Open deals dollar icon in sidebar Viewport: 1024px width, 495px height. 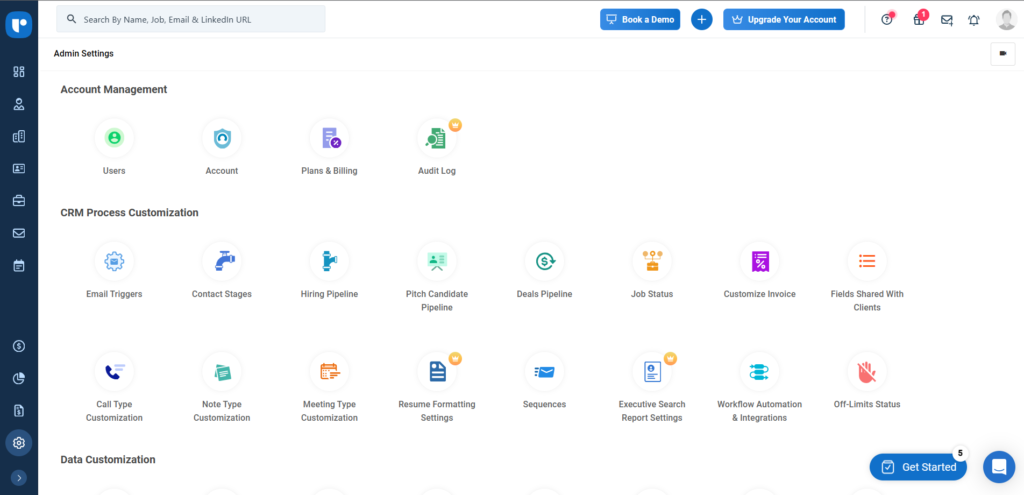click(19, 346)
